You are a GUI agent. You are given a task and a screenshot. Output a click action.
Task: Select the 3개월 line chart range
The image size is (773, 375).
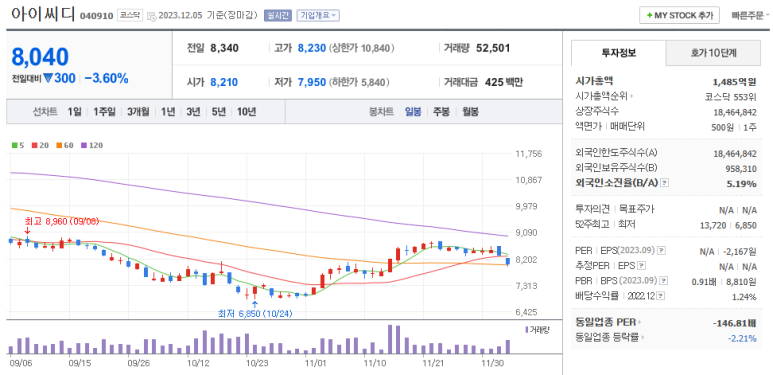138,111
